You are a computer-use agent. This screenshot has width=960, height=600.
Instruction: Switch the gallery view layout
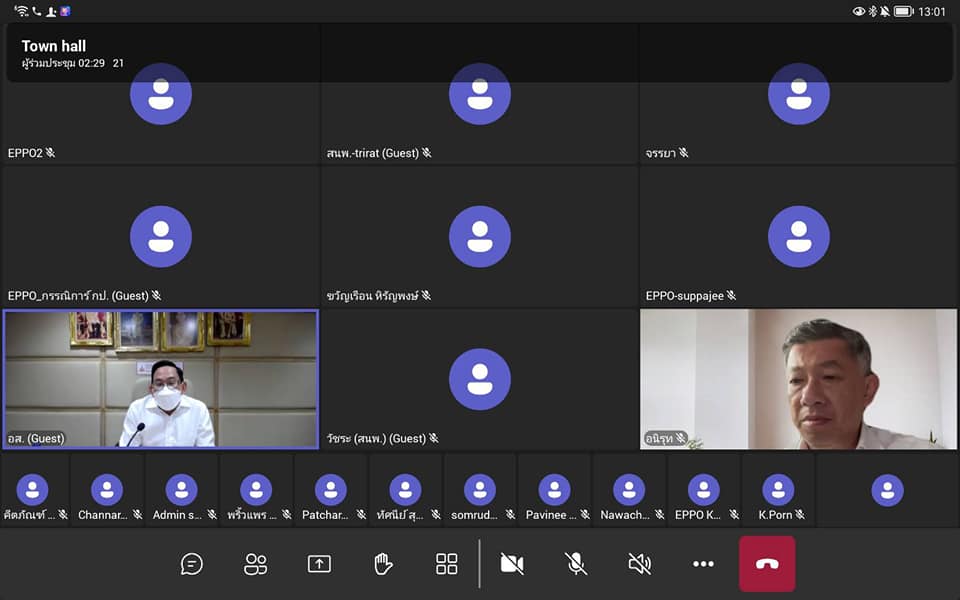(447, 564)
